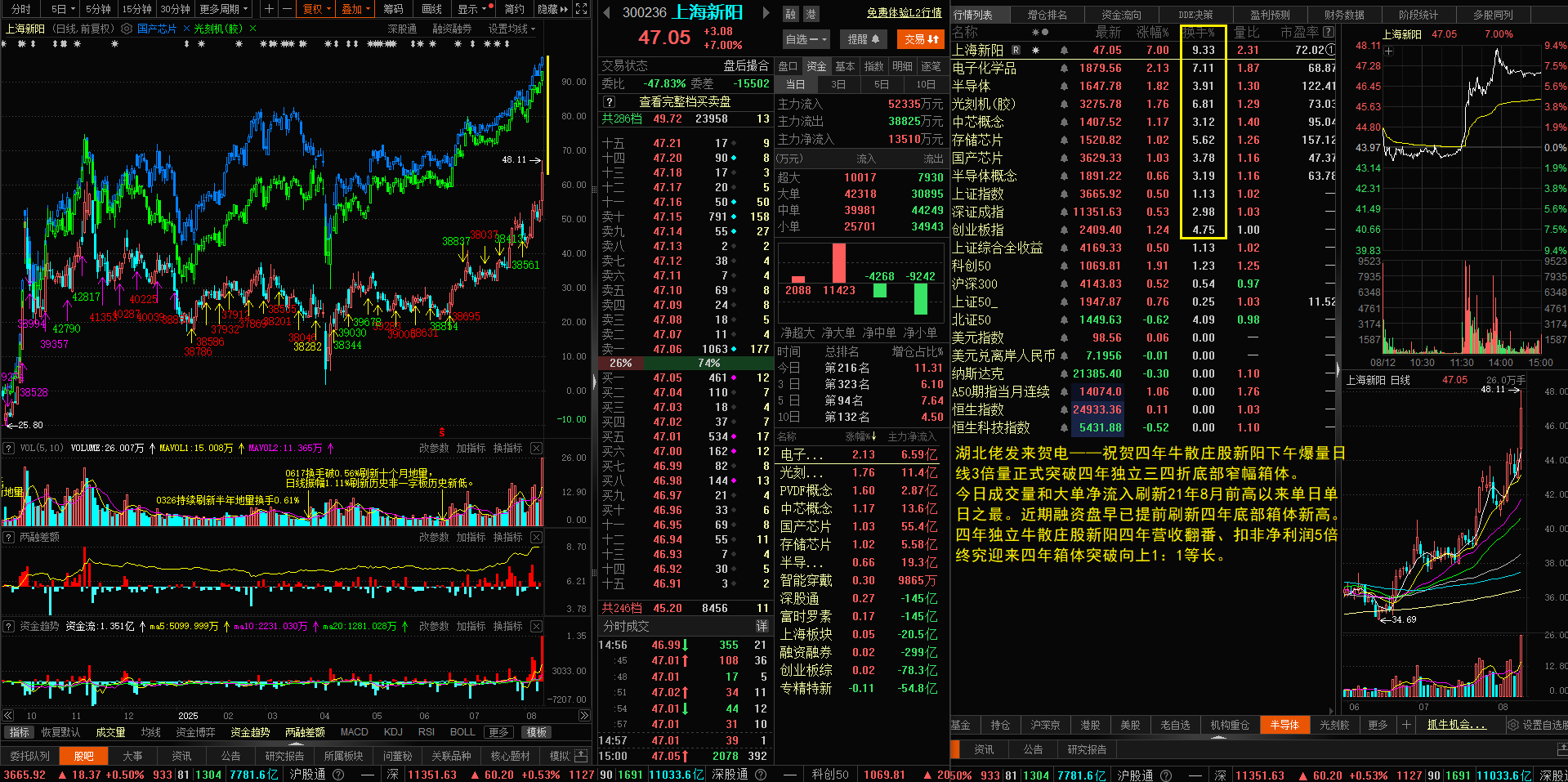Open 更多 indicators button
1568x782 pixels.
[x=498, y=732]
